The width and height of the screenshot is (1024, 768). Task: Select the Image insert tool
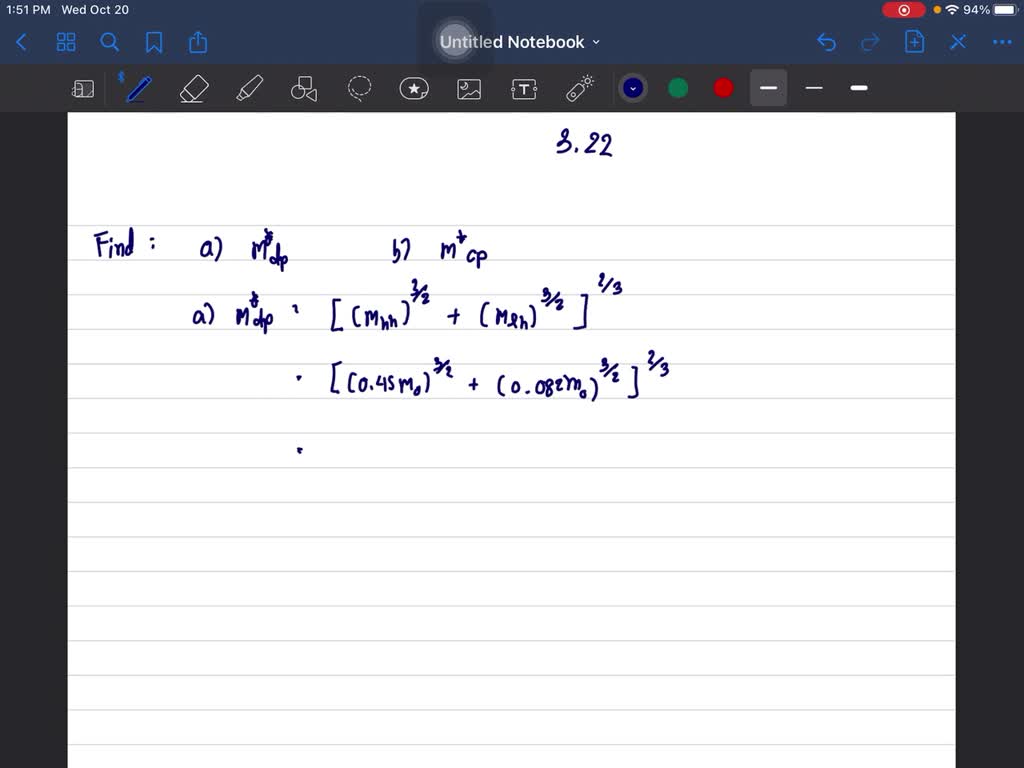[x=469, y=89]
